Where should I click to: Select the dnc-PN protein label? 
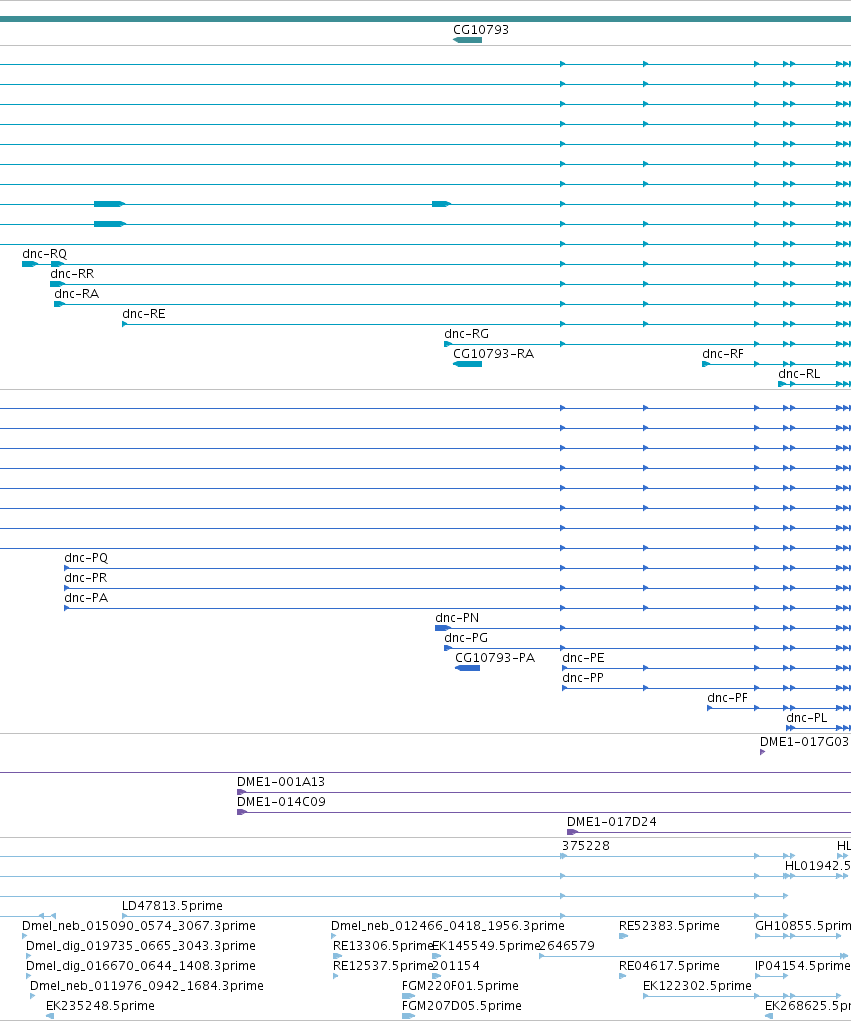point(457,618)
